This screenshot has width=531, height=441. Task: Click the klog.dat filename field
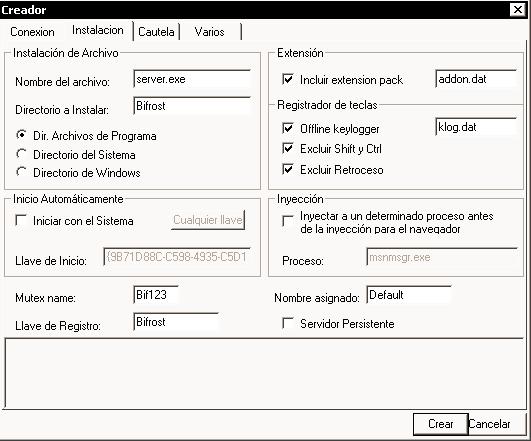pyautogui.click(x=476, y=127)
